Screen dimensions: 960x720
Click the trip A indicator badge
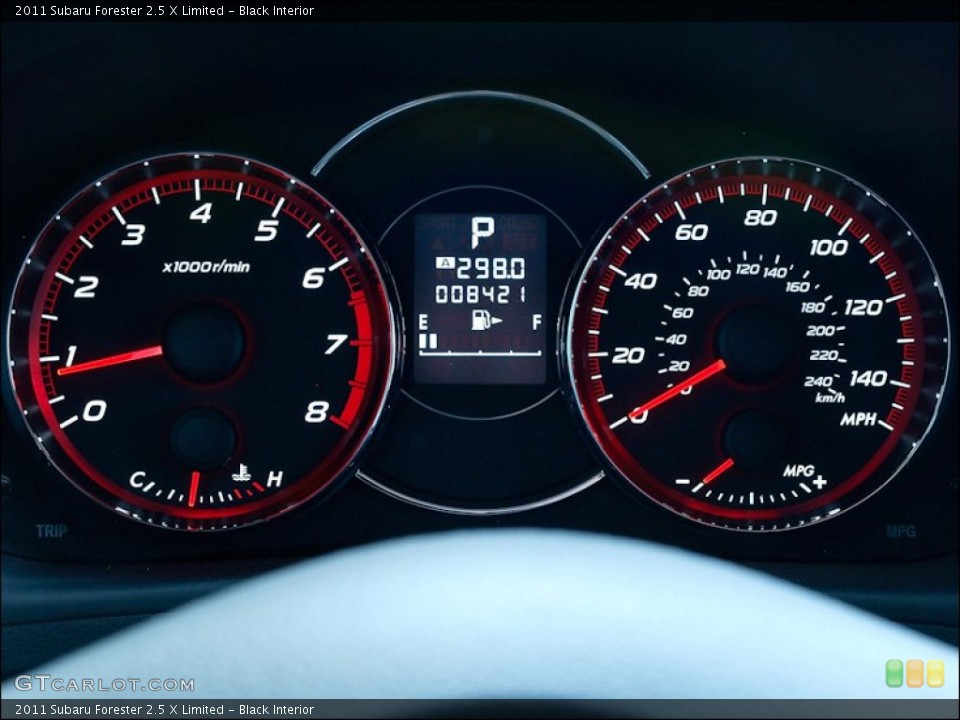coord(445,263)
